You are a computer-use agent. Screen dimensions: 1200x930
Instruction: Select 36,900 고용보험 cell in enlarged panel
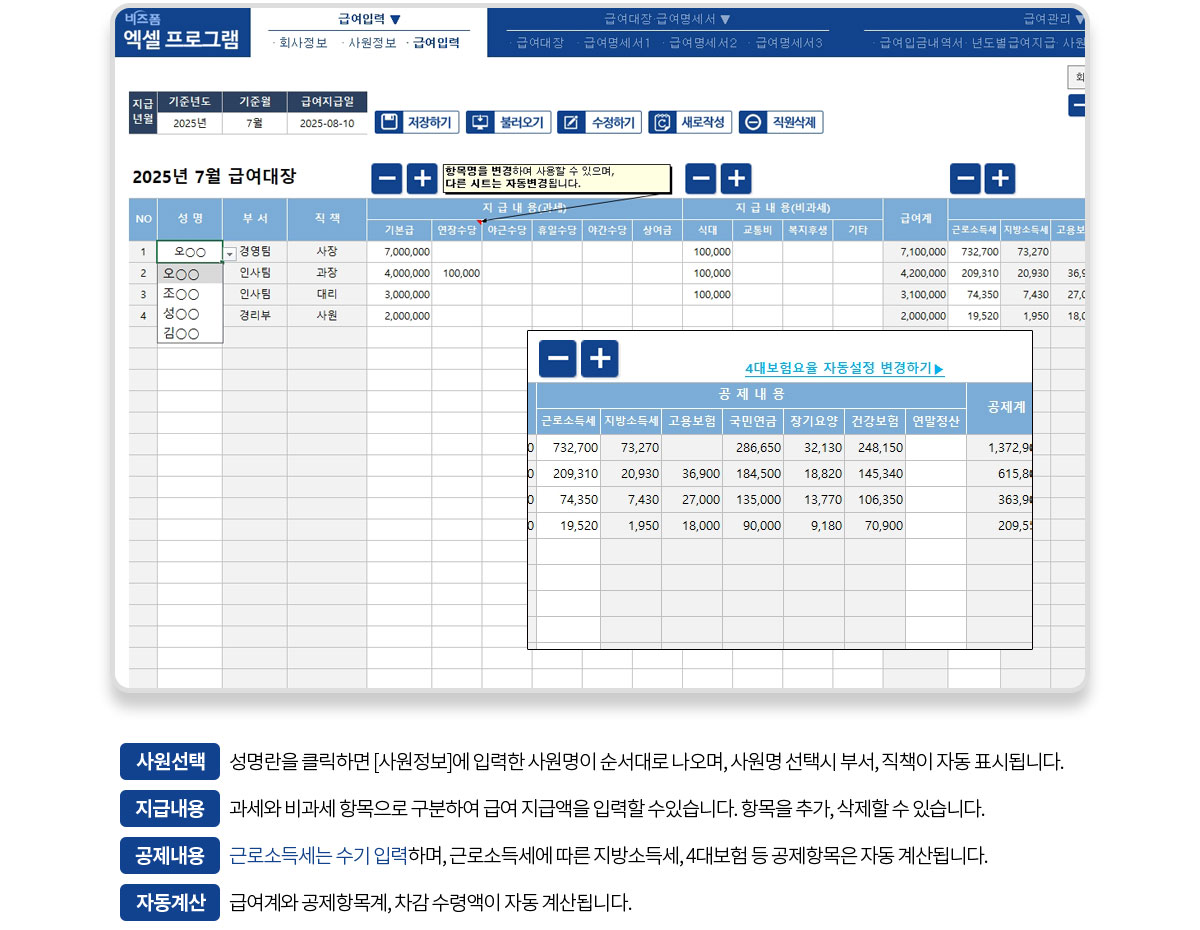click(x=692, y=474)
